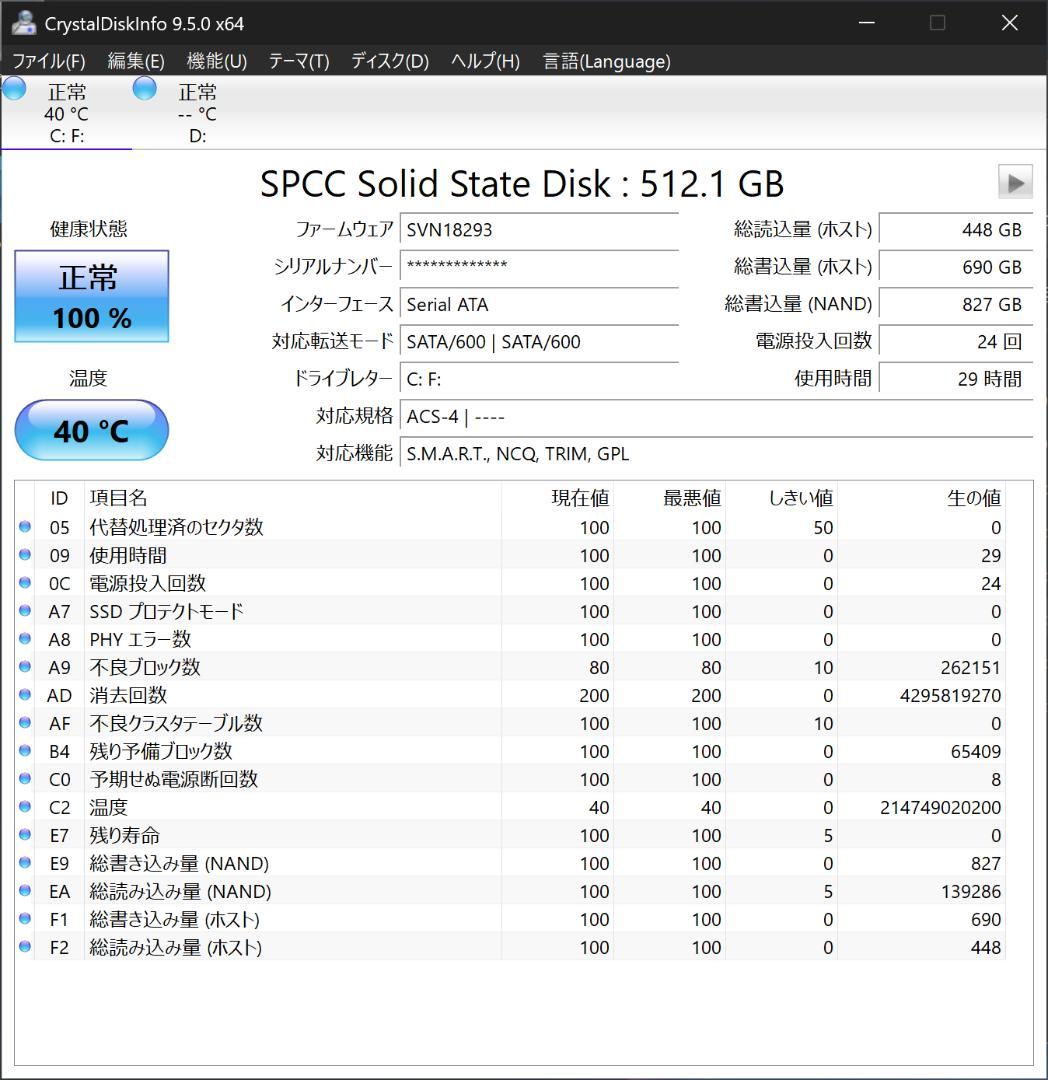Open the ヘルプ(H) menu

point(485,61)
